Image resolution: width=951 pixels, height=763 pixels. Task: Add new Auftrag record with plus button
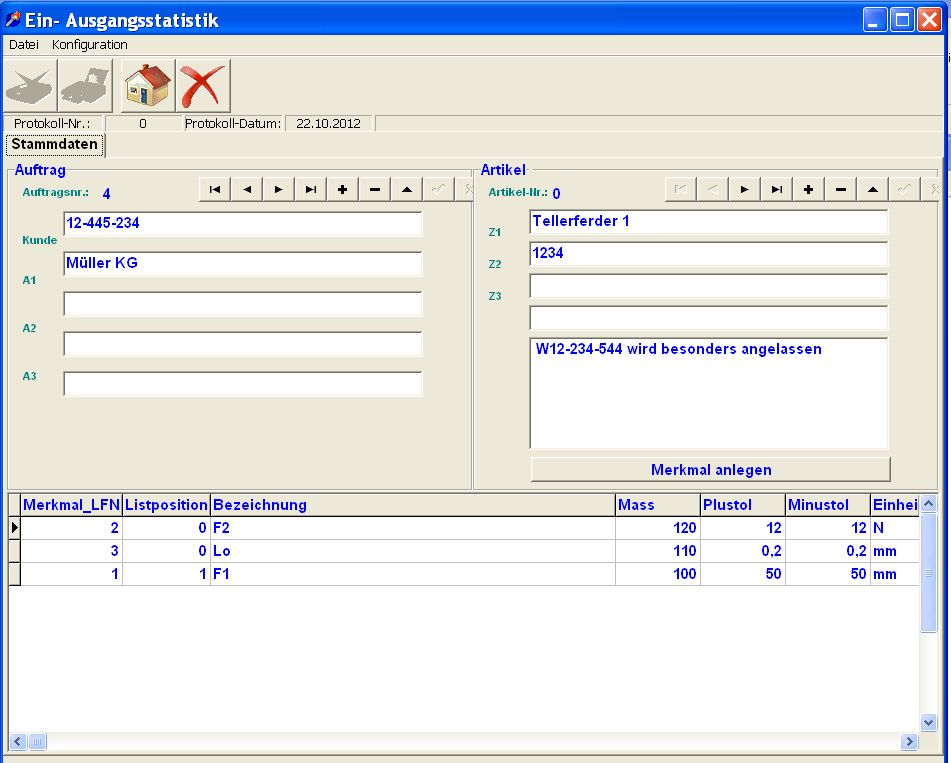click(x=343, y=190)
